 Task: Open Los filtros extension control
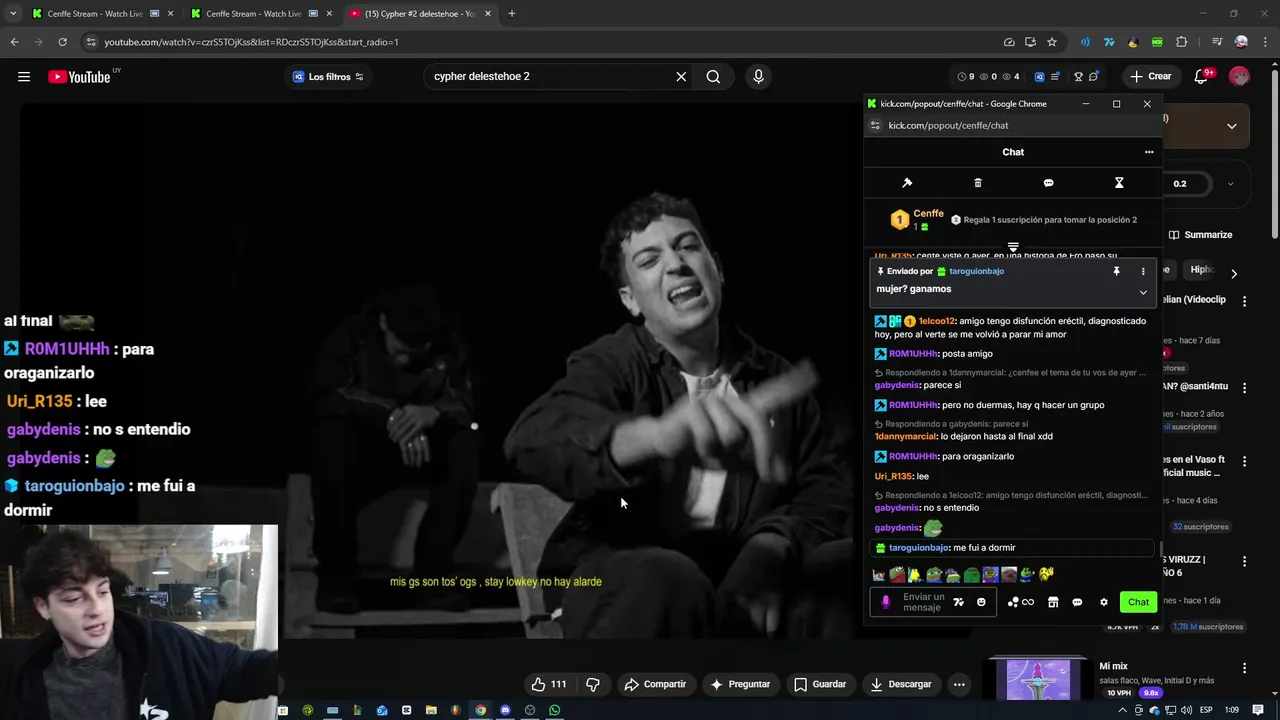(328, 76)
